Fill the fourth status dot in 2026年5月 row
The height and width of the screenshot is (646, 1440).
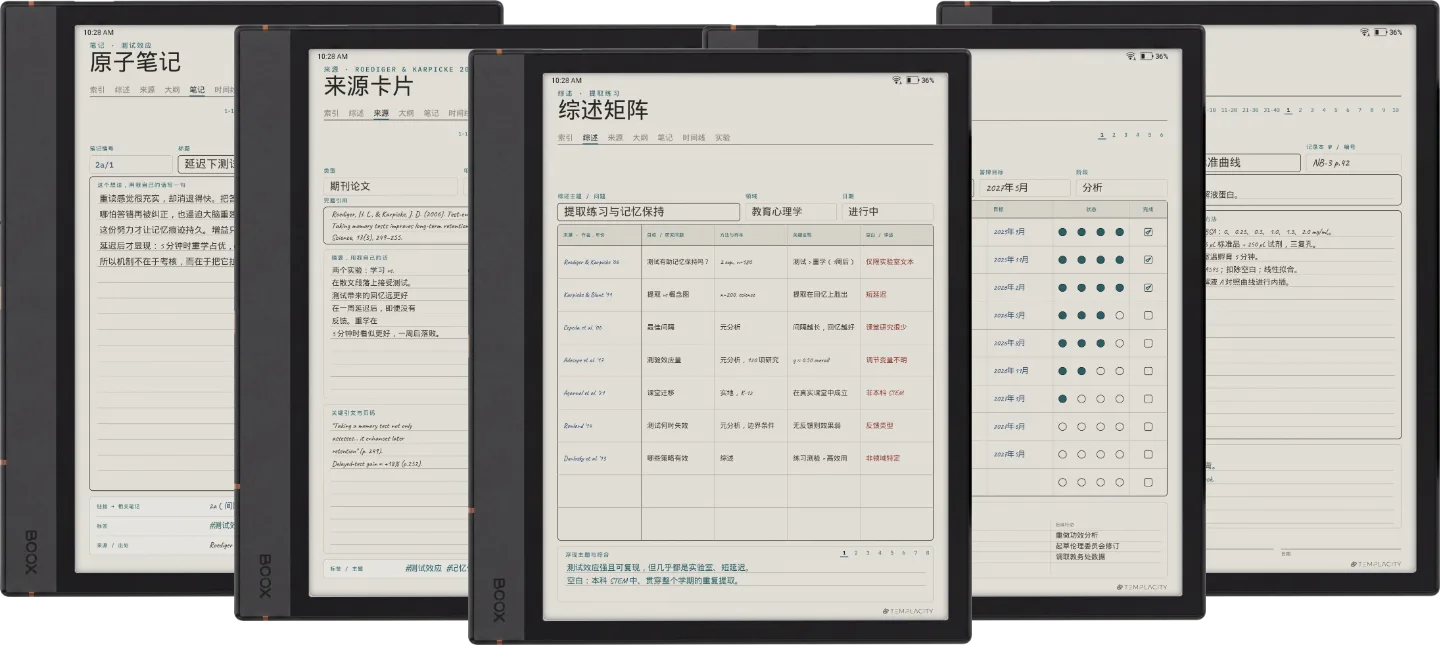tap(1120, 315)
